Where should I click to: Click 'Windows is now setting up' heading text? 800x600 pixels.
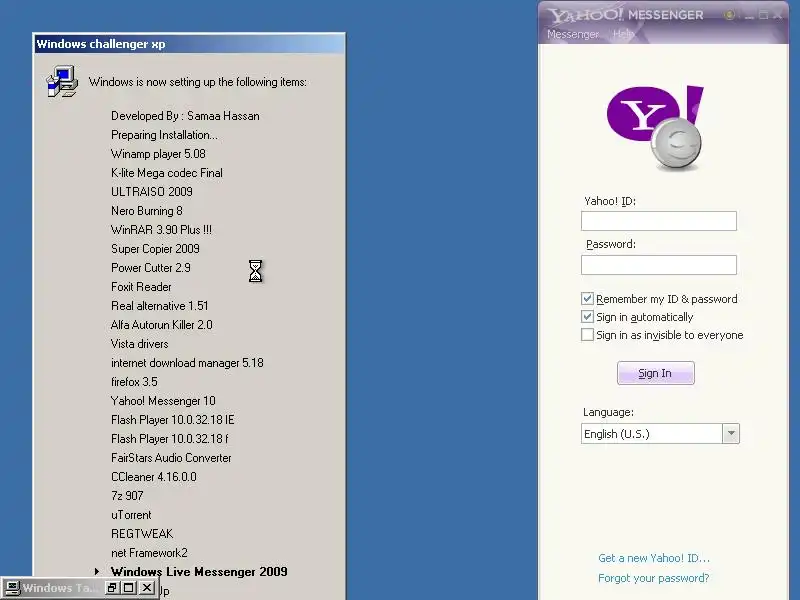point(198,82)
